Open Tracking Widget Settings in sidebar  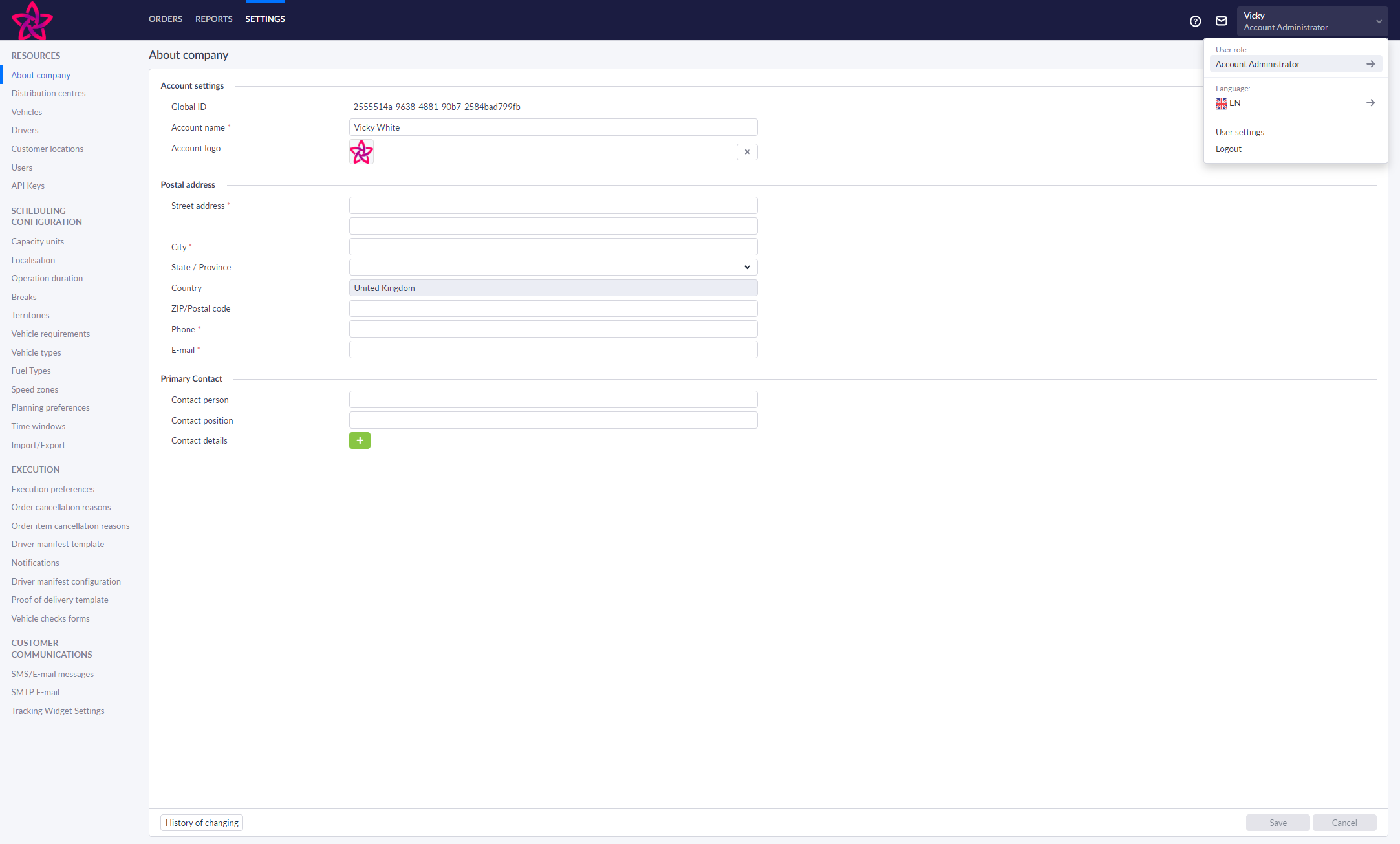[x=58, y=711]
